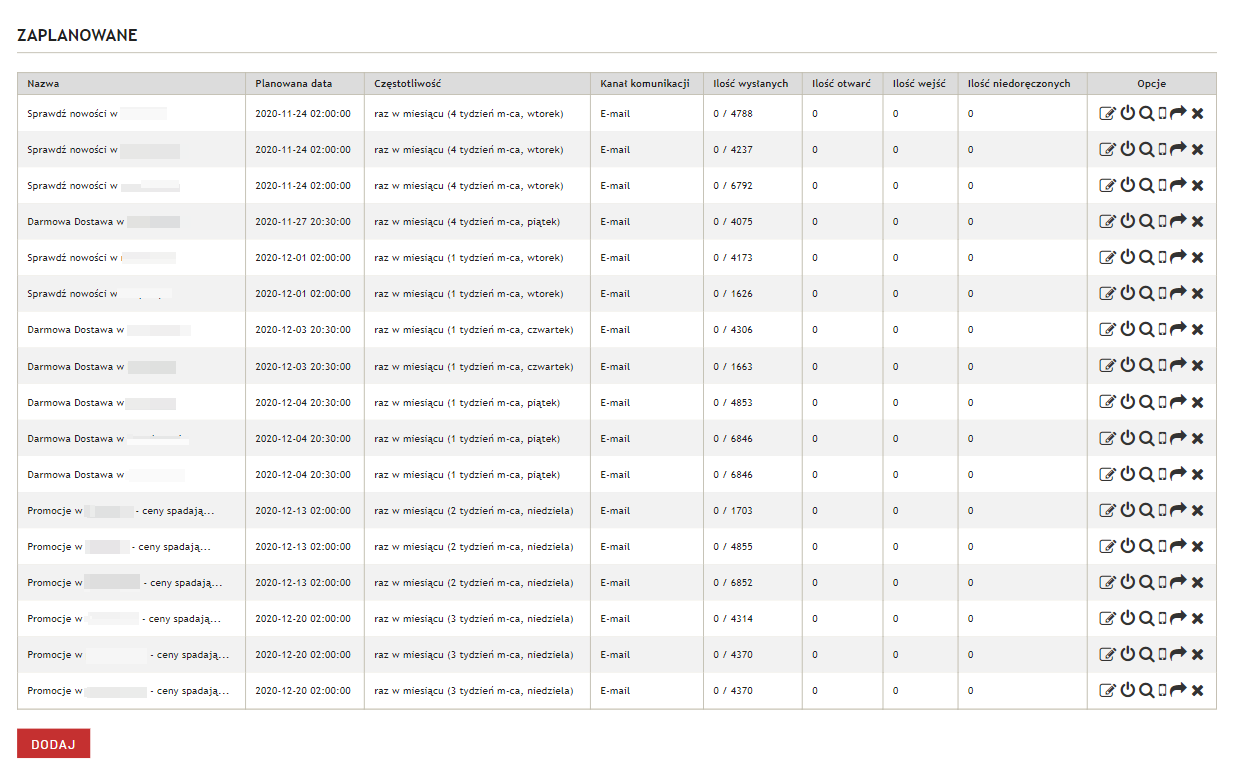Click the Ilość wysłanych column header

click(x=750, y=84)
